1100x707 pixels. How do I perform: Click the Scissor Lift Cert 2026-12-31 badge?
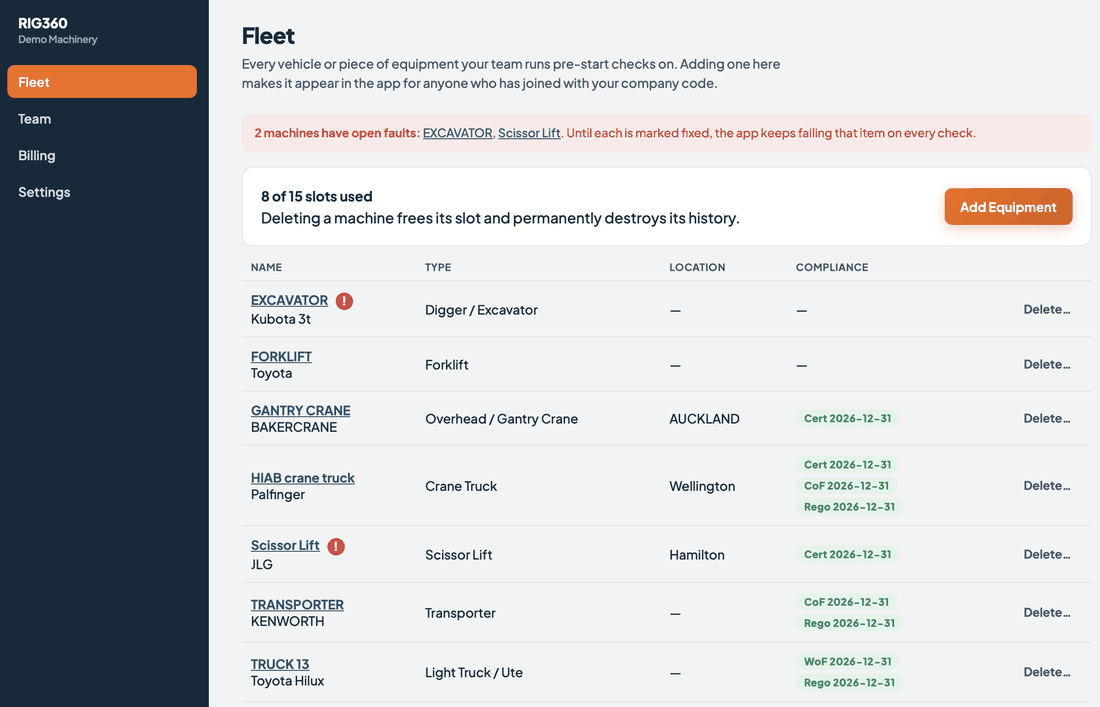click(847, 555)
